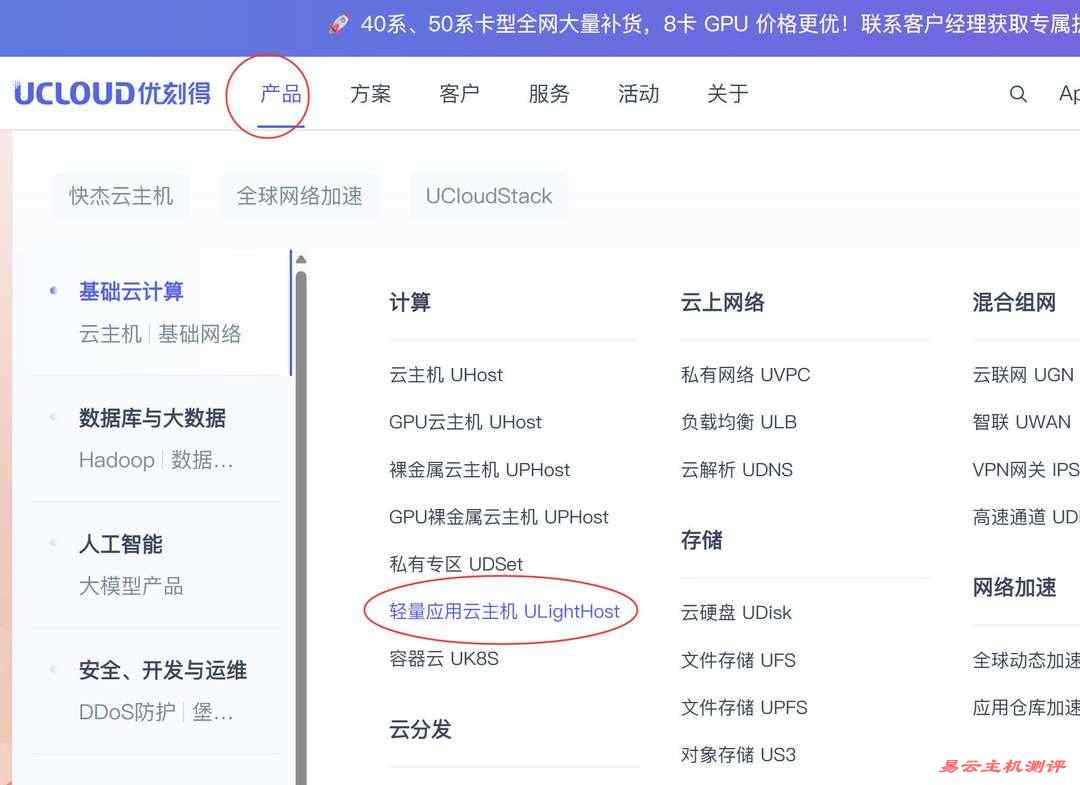Switch to the UCloudStack tab

coord(489,195)
